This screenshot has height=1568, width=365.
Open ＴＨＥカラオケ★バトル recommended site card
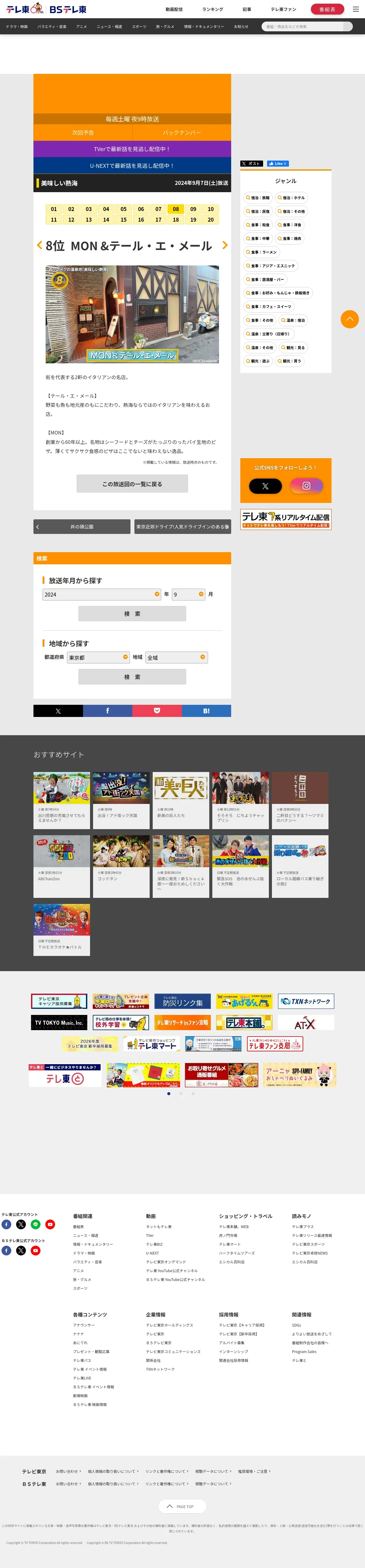(61, 930)
